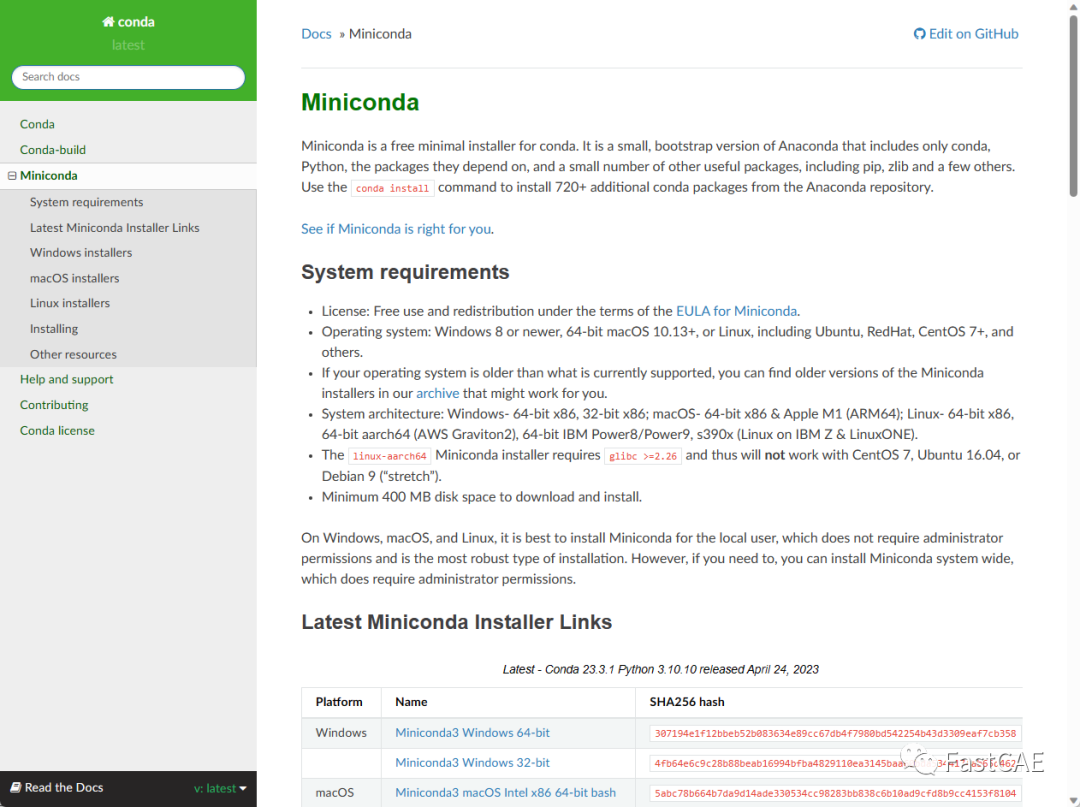Open 'See if Miniconda is right for you' link

(396, 229)
